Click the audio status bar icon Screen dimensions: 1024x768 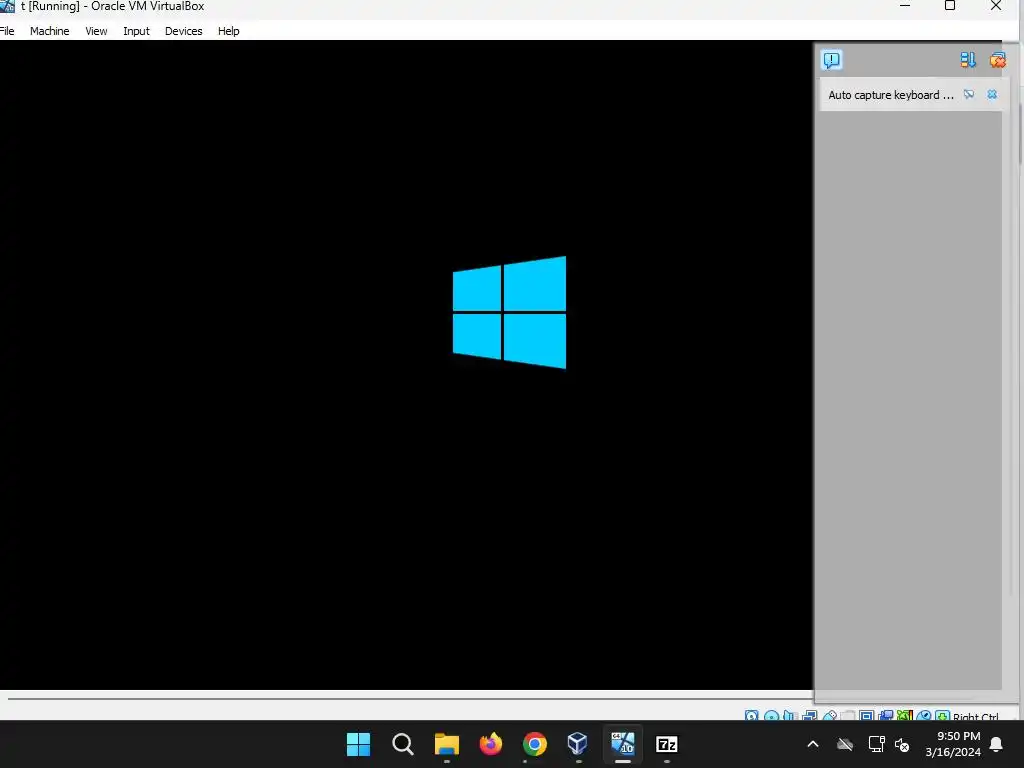(x=790, y=716)
